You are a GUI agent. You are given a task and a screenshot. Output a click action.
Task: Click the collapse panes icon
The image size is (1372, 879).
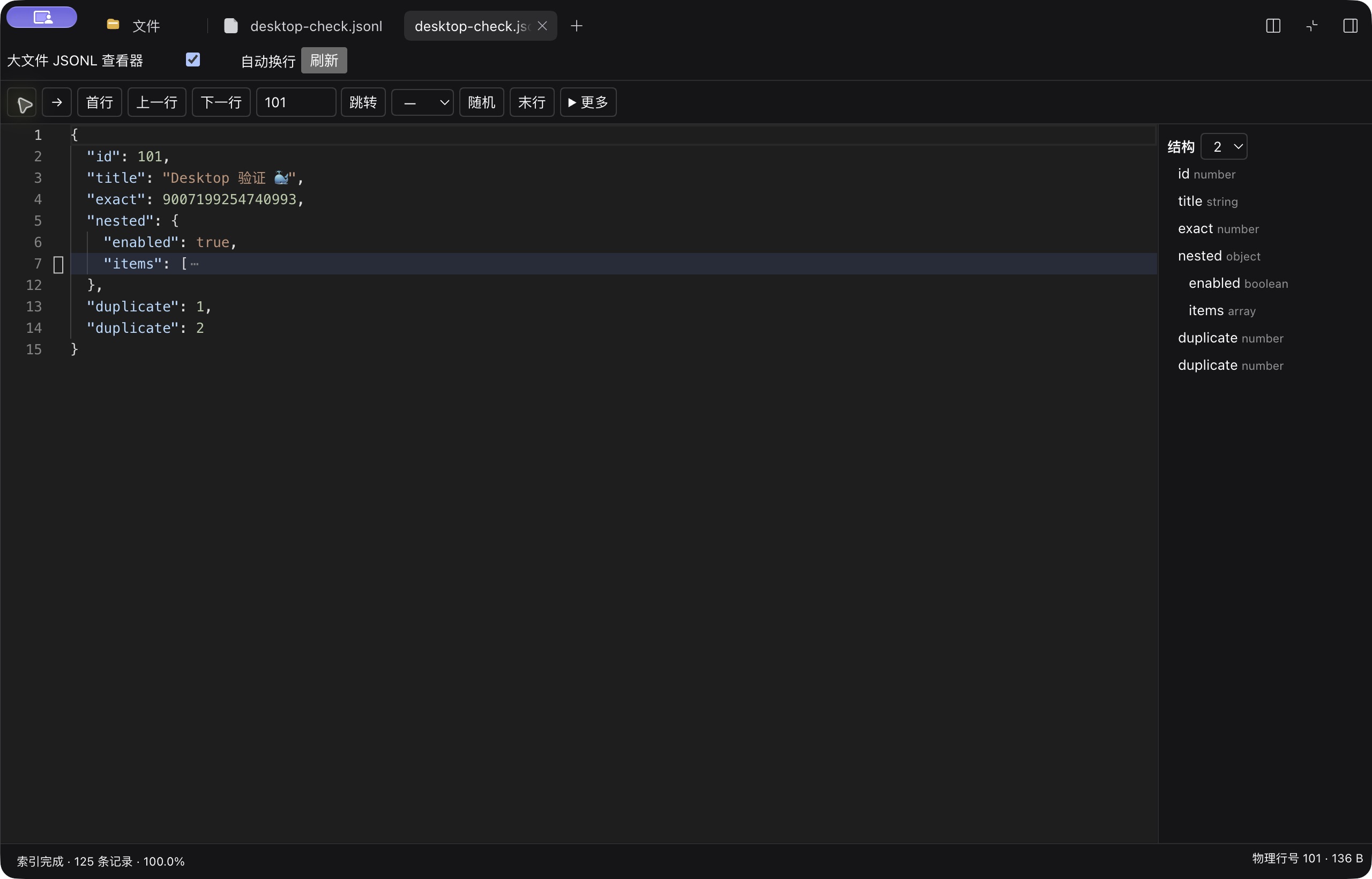click(1311, 26)
